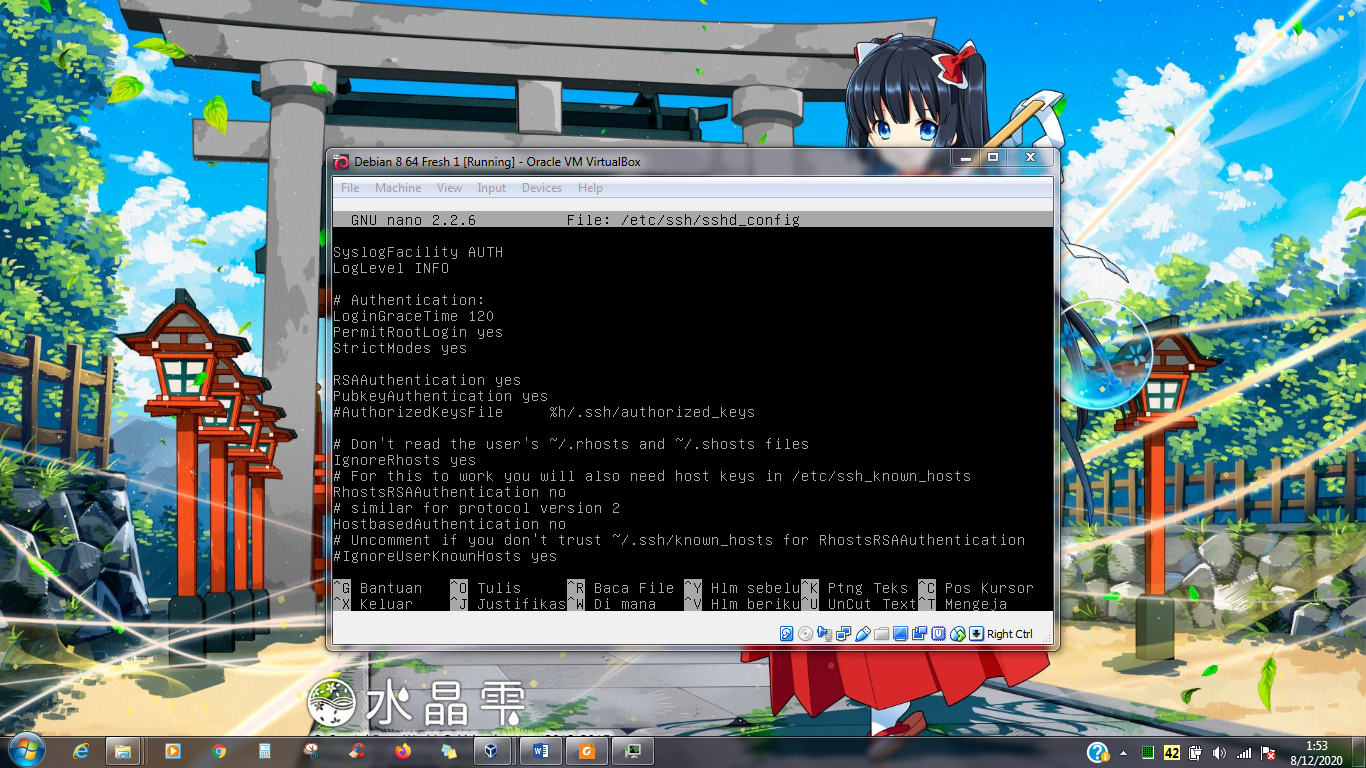Image resolution: width=1366 pixels, height=768 pixels.
Task: Switch to VirtualBox Manager taskbar button
Action: (491, 751)
